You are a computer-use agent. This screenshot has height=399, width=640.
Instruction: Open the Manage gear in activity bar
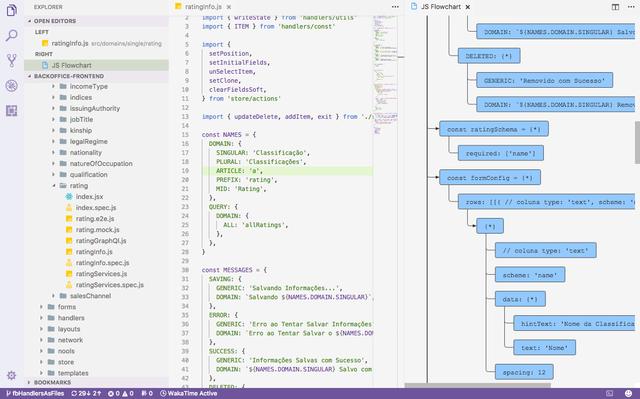pos(11,375)
